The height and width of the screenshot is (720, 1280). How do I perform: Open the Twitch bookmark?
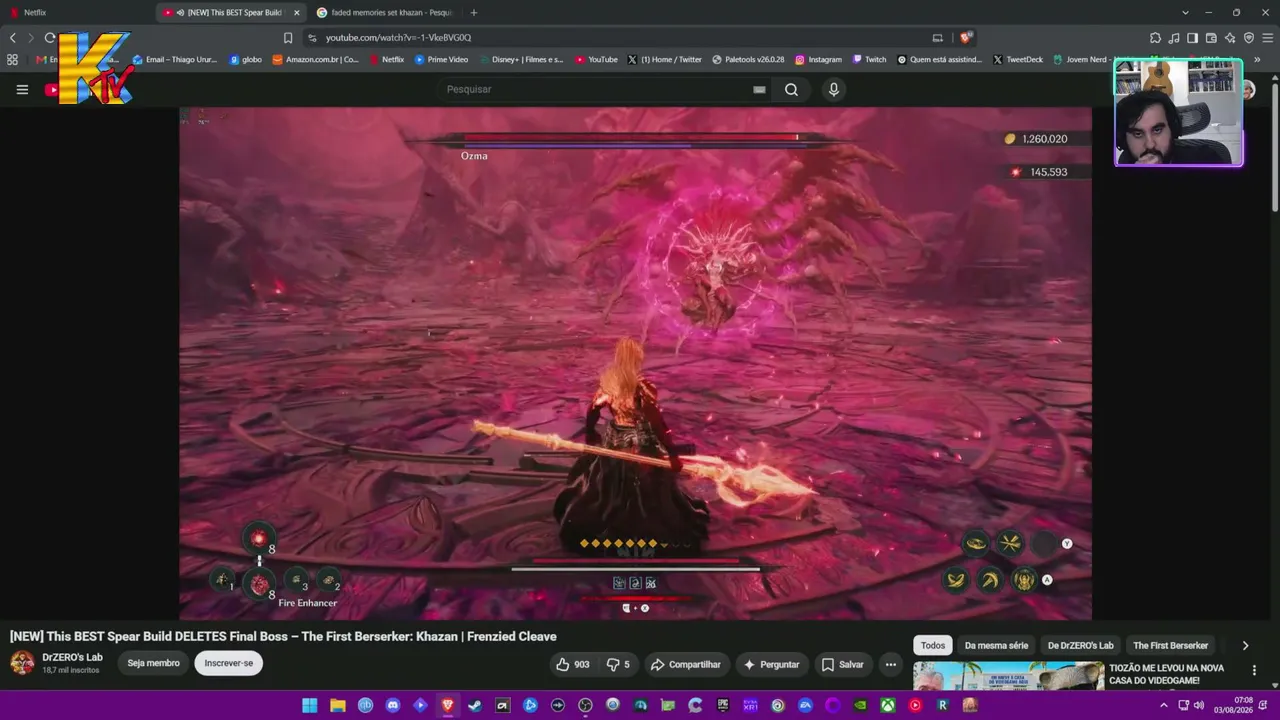click(x=869, y=60)
